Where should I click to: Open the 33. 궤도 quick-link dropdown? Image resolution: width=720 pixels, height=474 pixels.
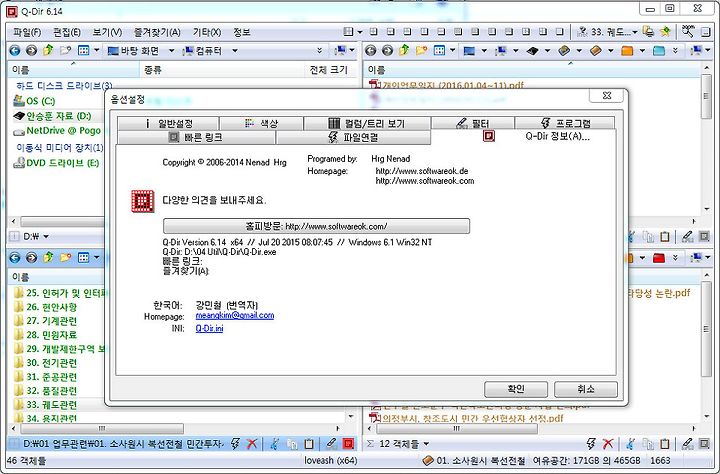coord(635,32)
